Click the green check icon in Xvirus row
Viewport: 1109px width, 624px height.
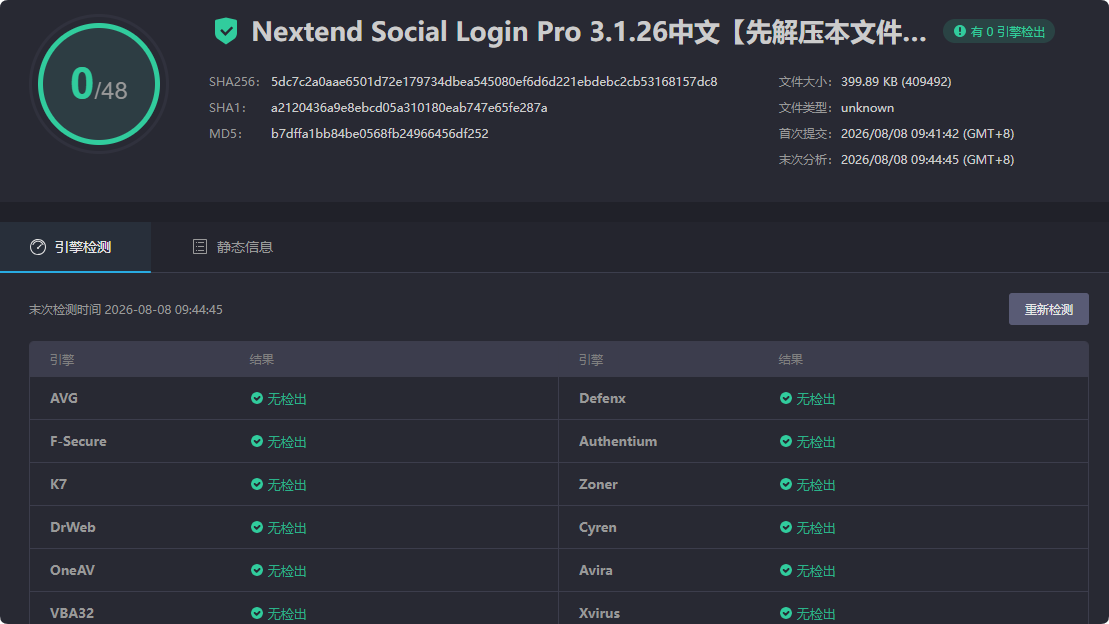(x=786, y=613)
